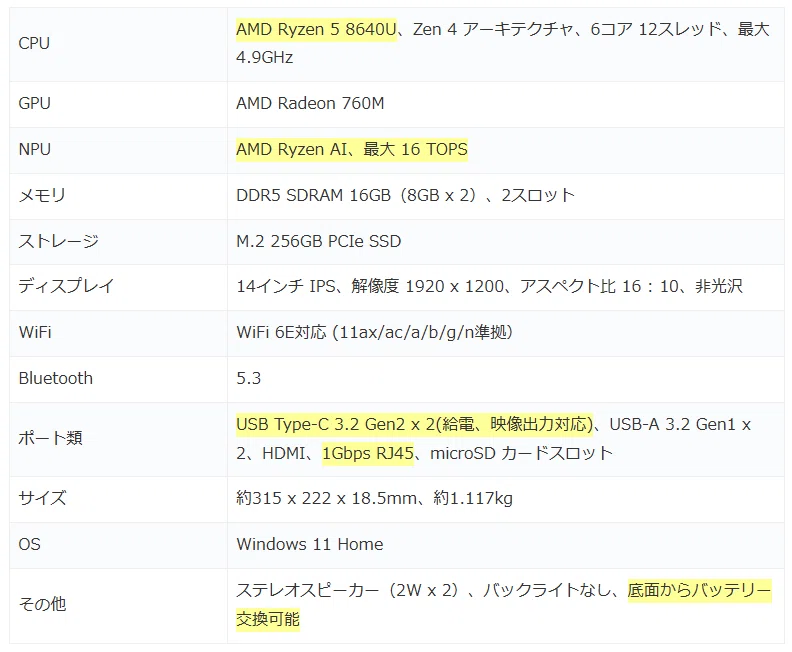Select the ストレージ row label

pyautogui.click(x=58, y=241)
